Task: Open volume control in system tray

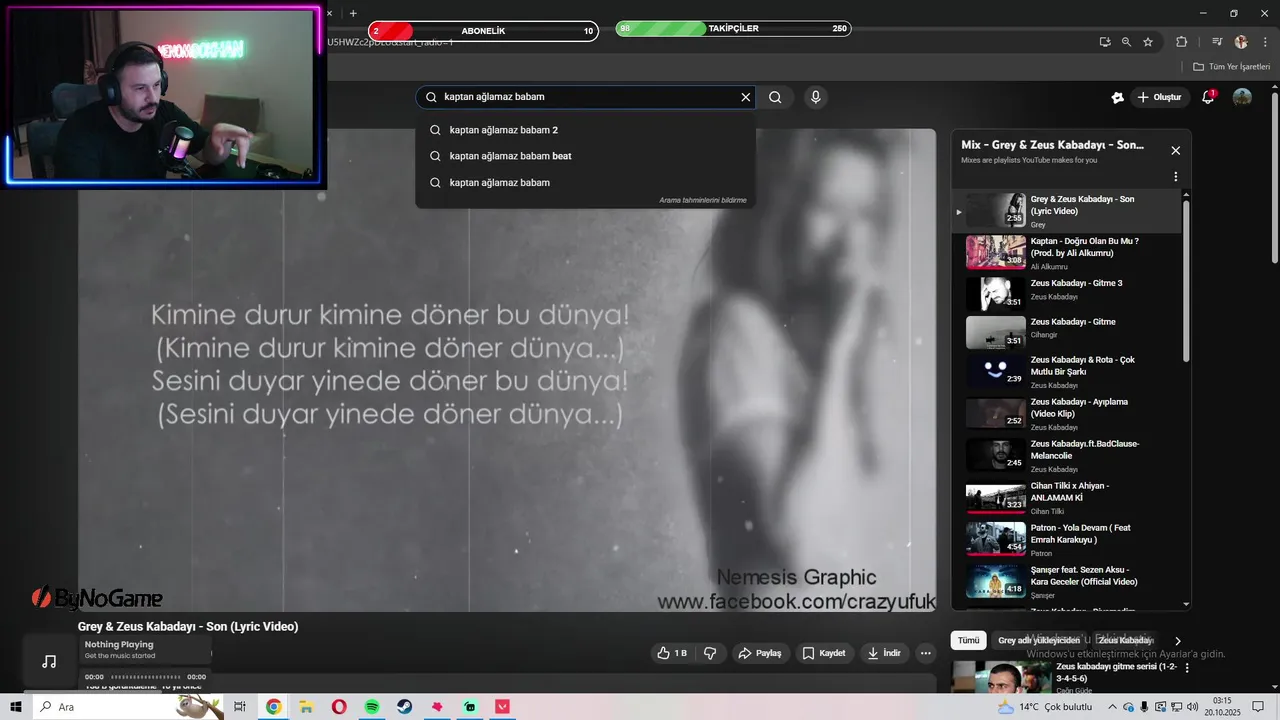Action: tap(1193, 707)
